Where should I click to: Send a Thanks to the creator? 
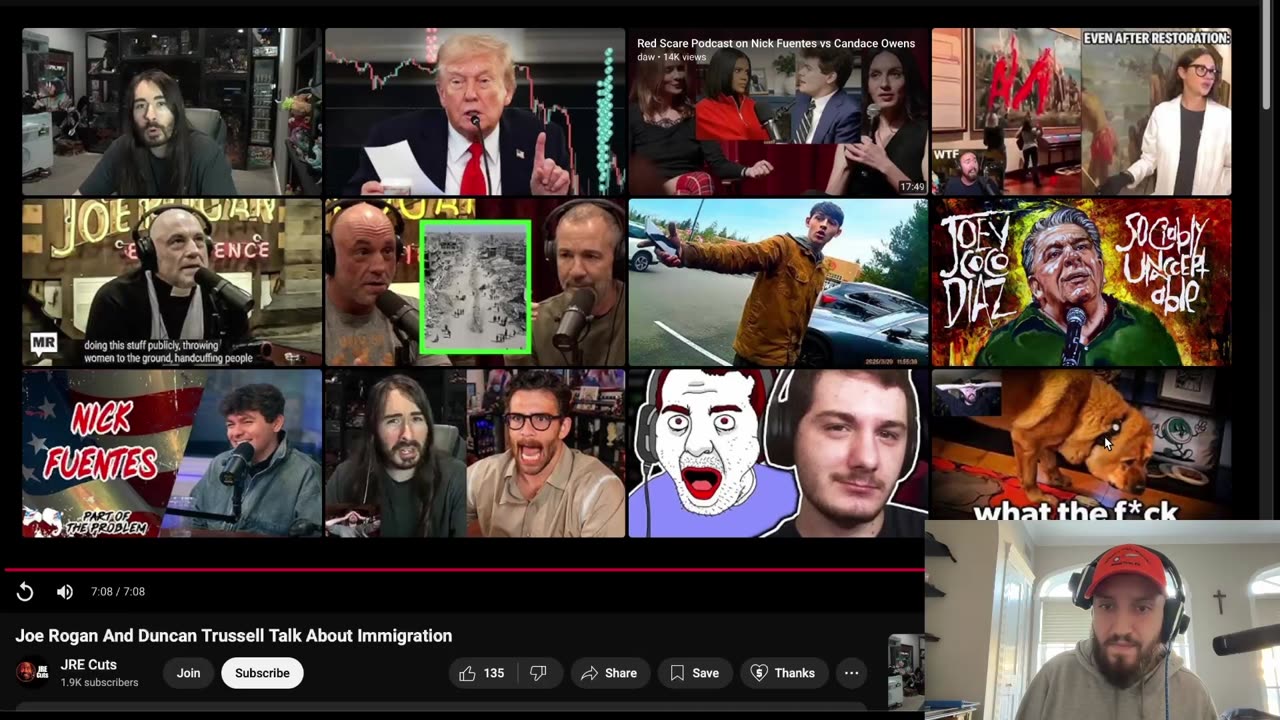click(783, 673)
